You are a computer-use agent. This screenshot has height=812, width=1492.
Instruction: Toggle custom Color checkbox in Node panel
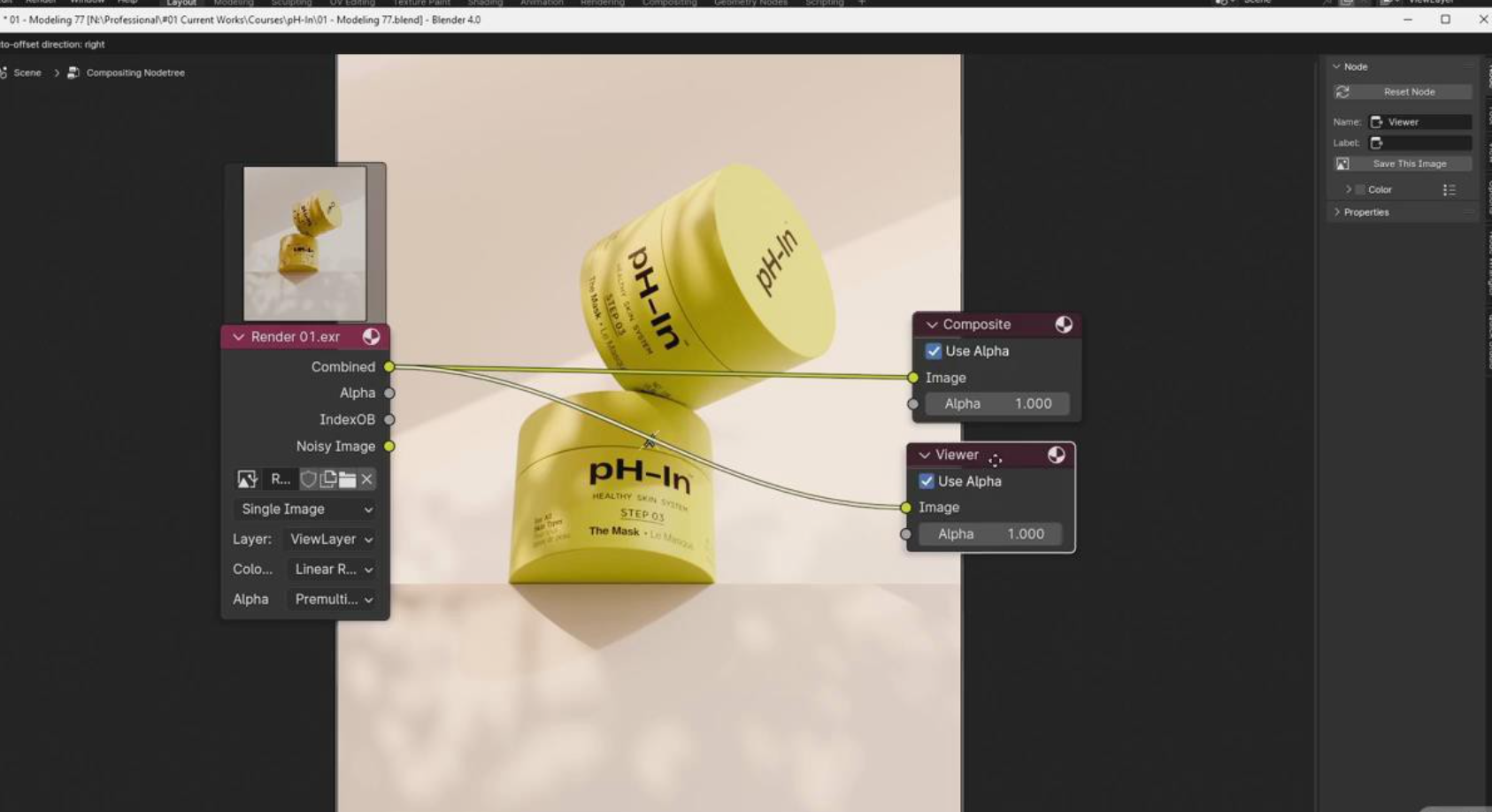(x=1360, y=189)
